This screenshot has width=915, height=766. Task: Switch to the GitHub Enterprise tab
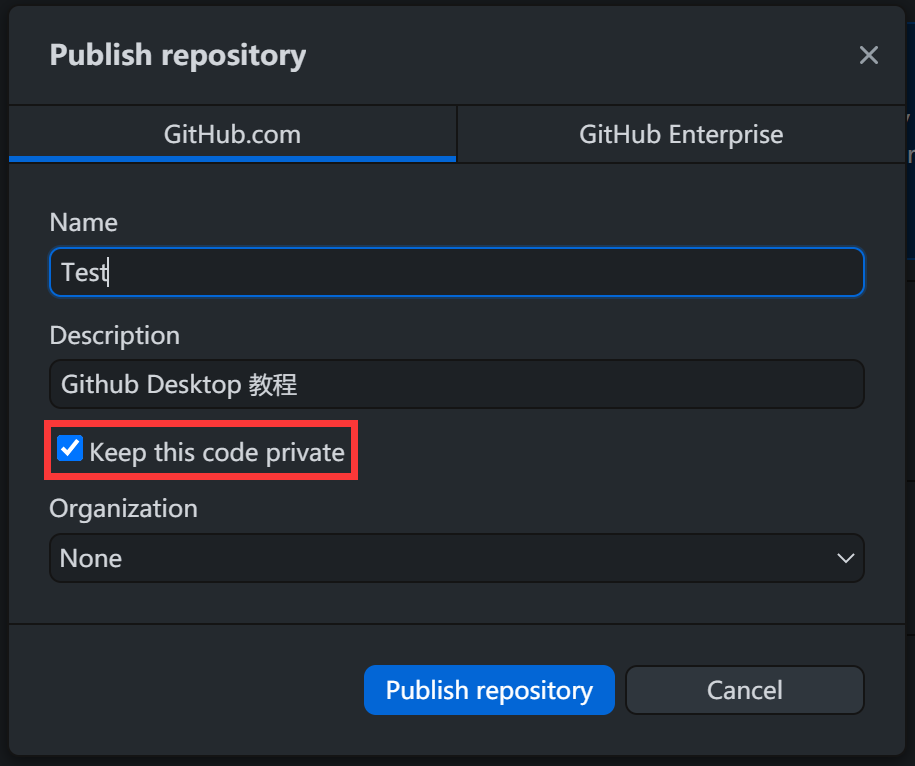[x=681, y=135]
